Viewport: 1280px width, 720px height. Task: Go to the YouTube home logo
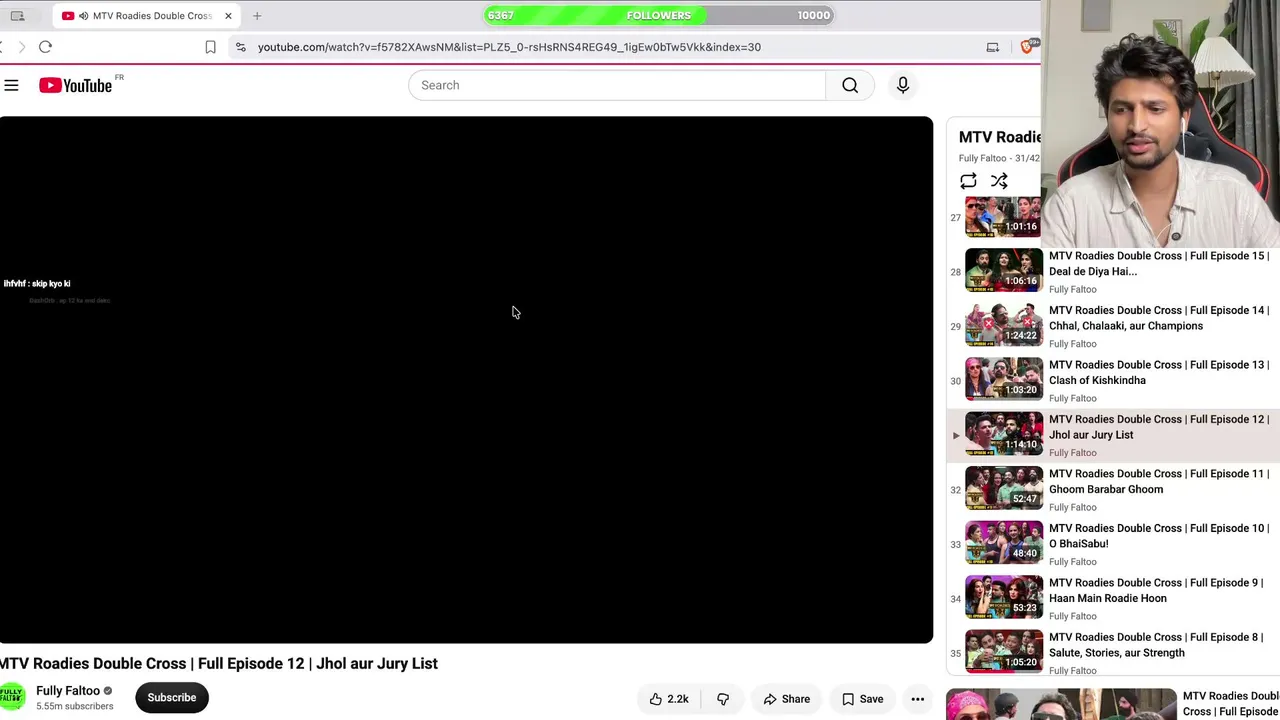coord(76,86)
